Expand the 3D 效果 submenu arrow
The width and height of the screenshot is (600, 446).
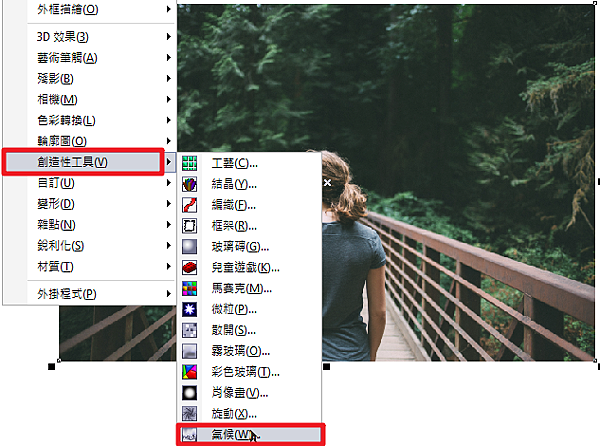pos(168,37)
